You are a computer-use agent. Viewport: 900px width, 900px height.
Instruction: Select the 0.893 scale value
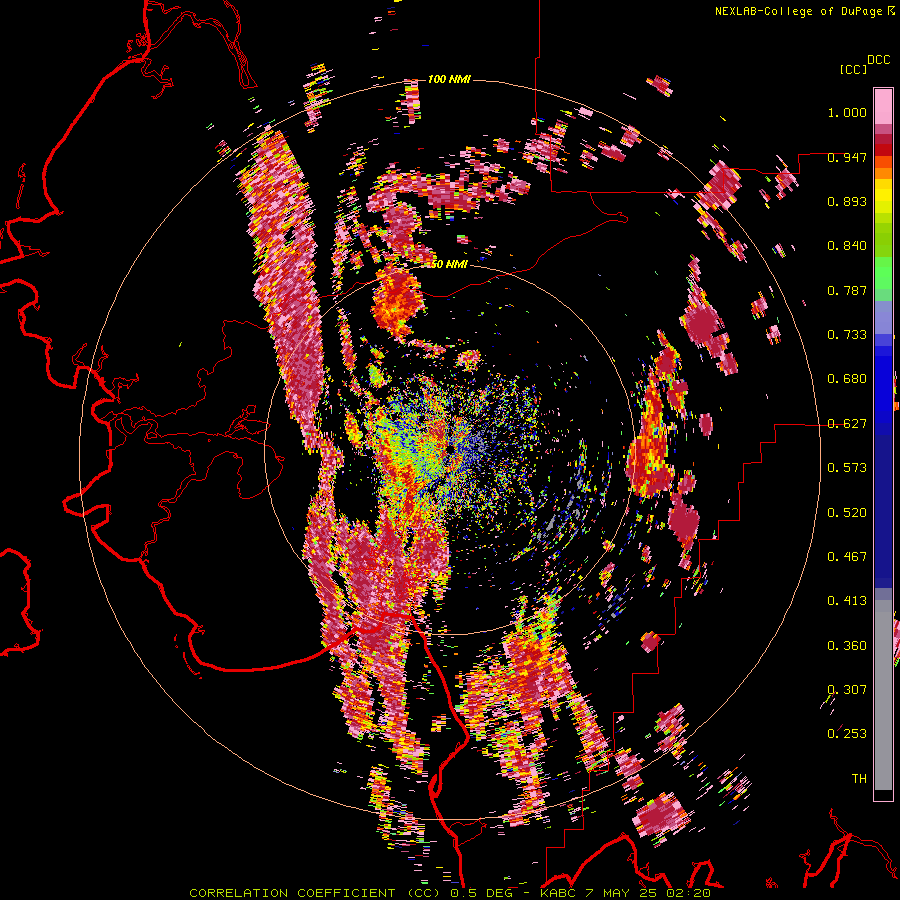pos(847,201)
